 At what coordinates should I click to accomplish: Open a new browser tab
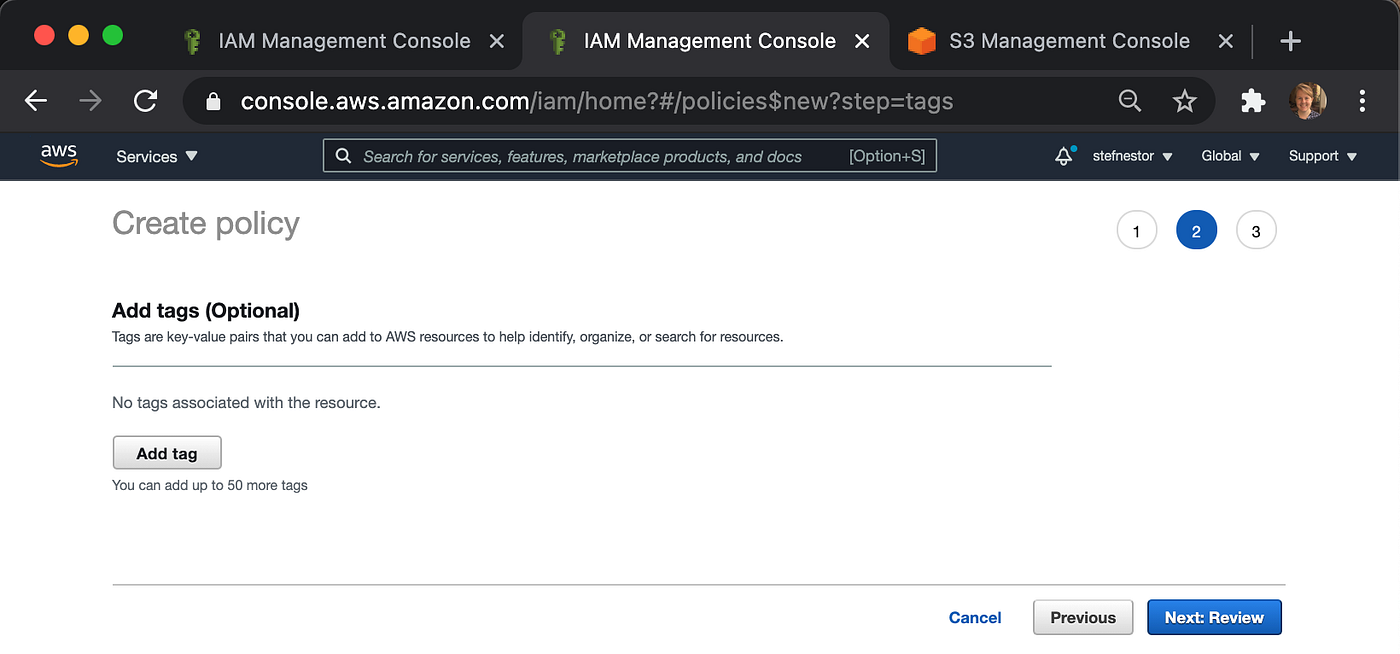pos(1290,41)
